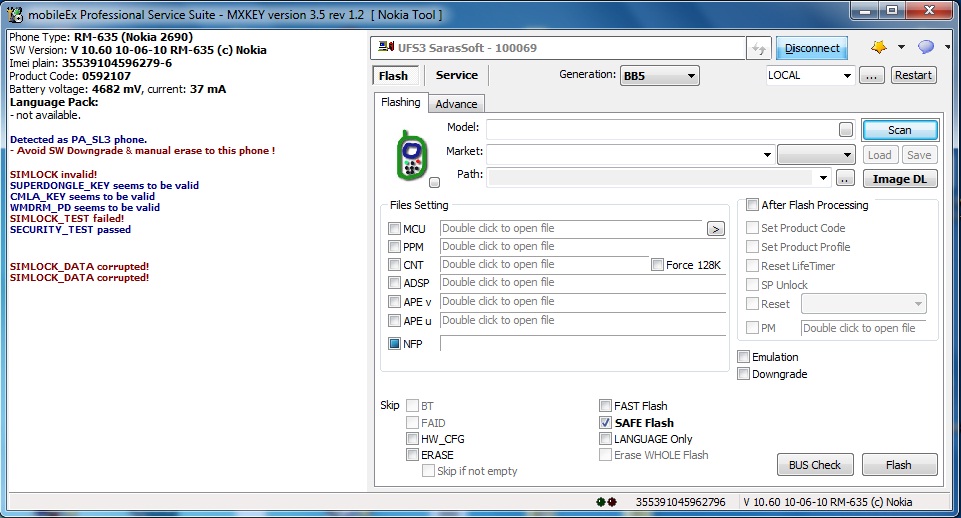The image size is (961, 518).
Task: Click 'Product Code: 0592107' log line
Action: click(x=70, y=76)
